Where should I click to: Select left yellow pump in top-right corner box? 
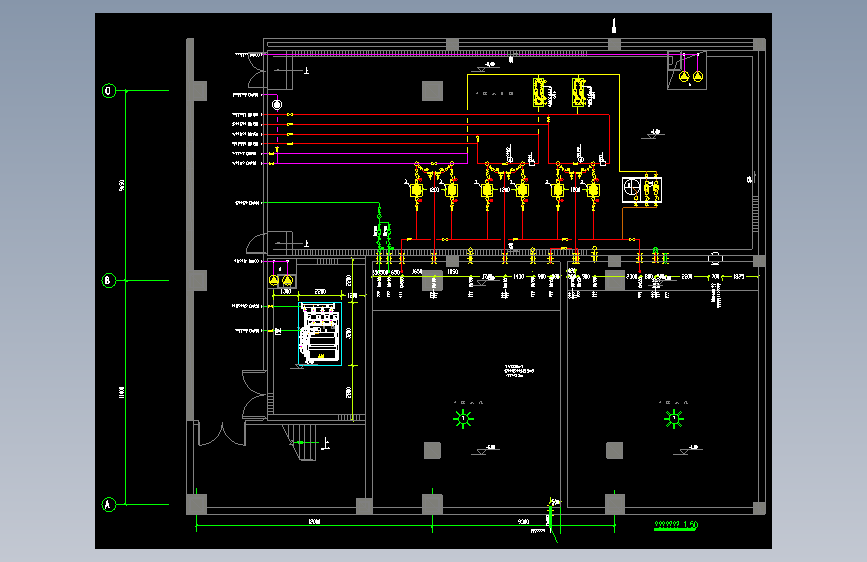pos(684,77)
